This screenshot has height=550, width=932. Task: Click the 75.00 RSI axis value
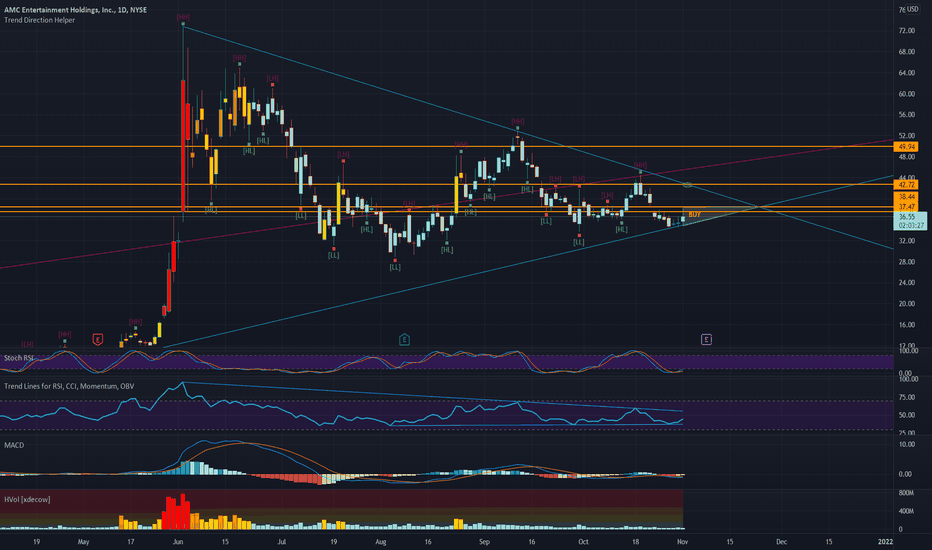point(906,398)
